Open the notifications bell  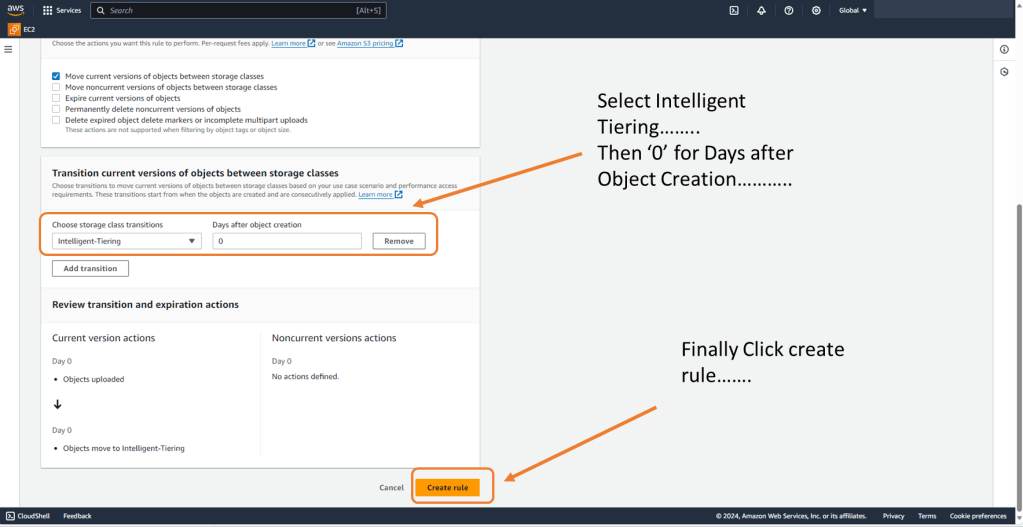coord(761,10)
